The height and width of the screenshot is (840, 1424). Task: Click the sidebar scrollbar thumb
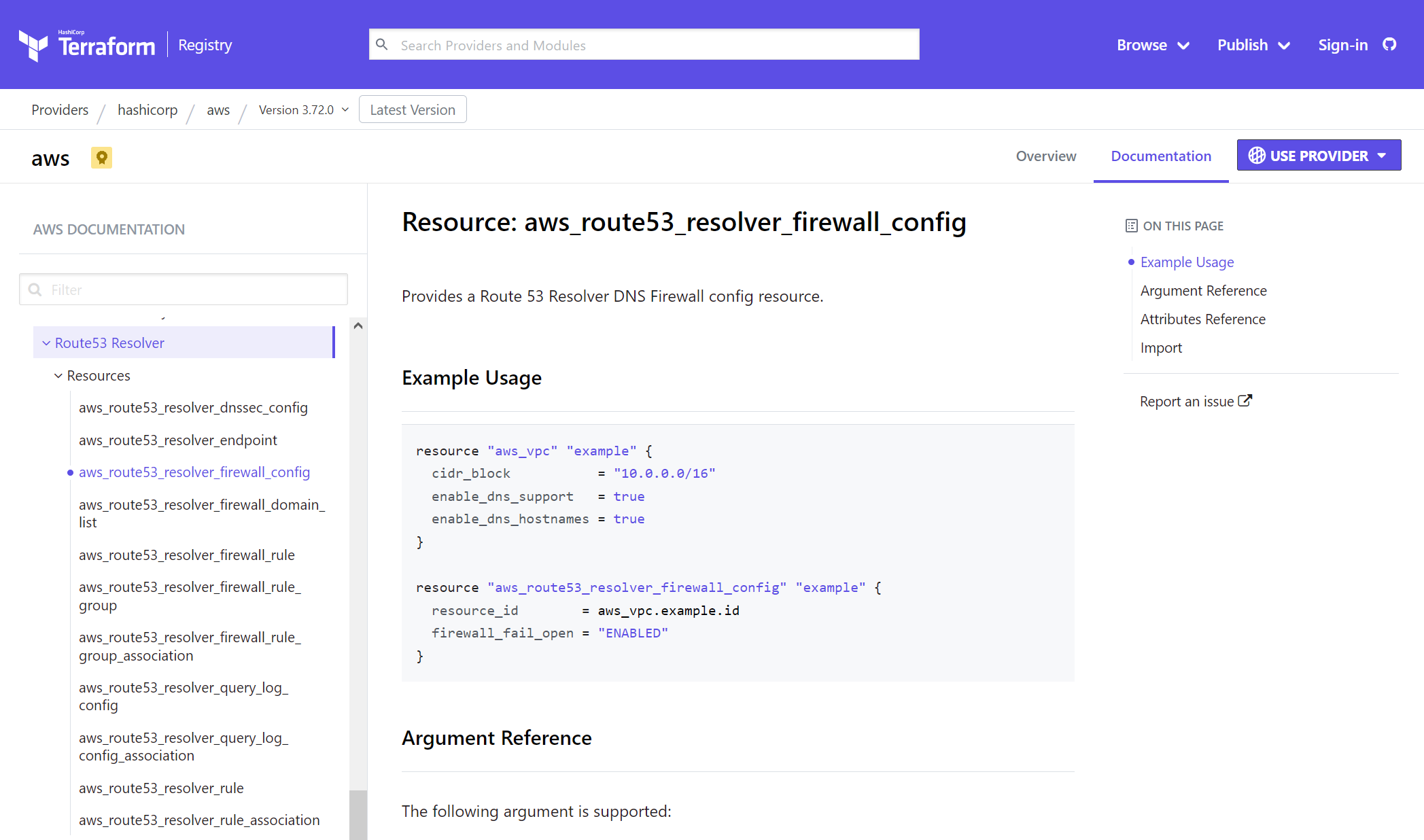tap(358, 815)
